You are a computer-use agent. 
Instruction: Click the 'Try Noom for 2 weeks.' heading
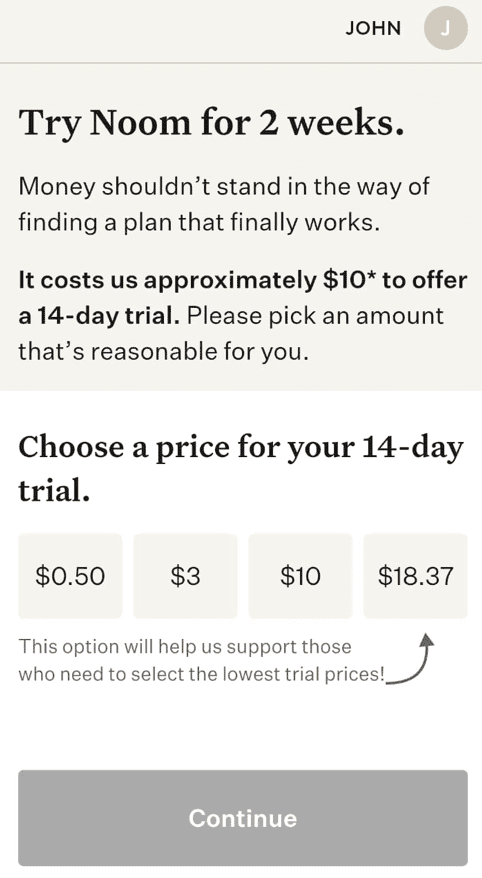pyautogui.click(x=211, y=124)
